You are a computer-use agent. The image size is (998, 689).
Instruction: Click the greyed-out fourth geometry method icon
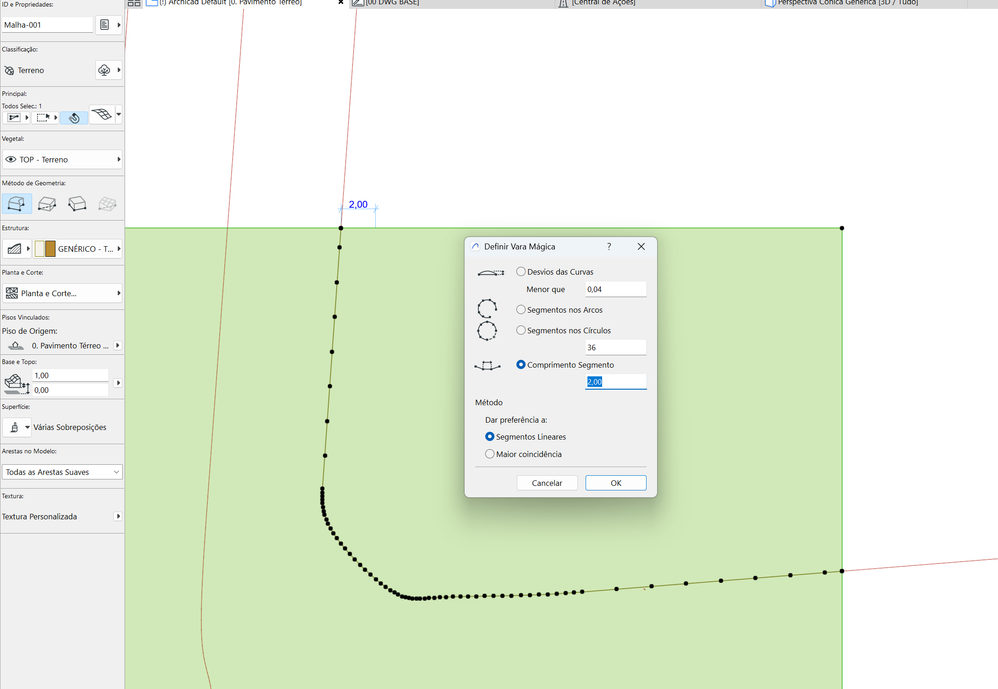[107, 204]
